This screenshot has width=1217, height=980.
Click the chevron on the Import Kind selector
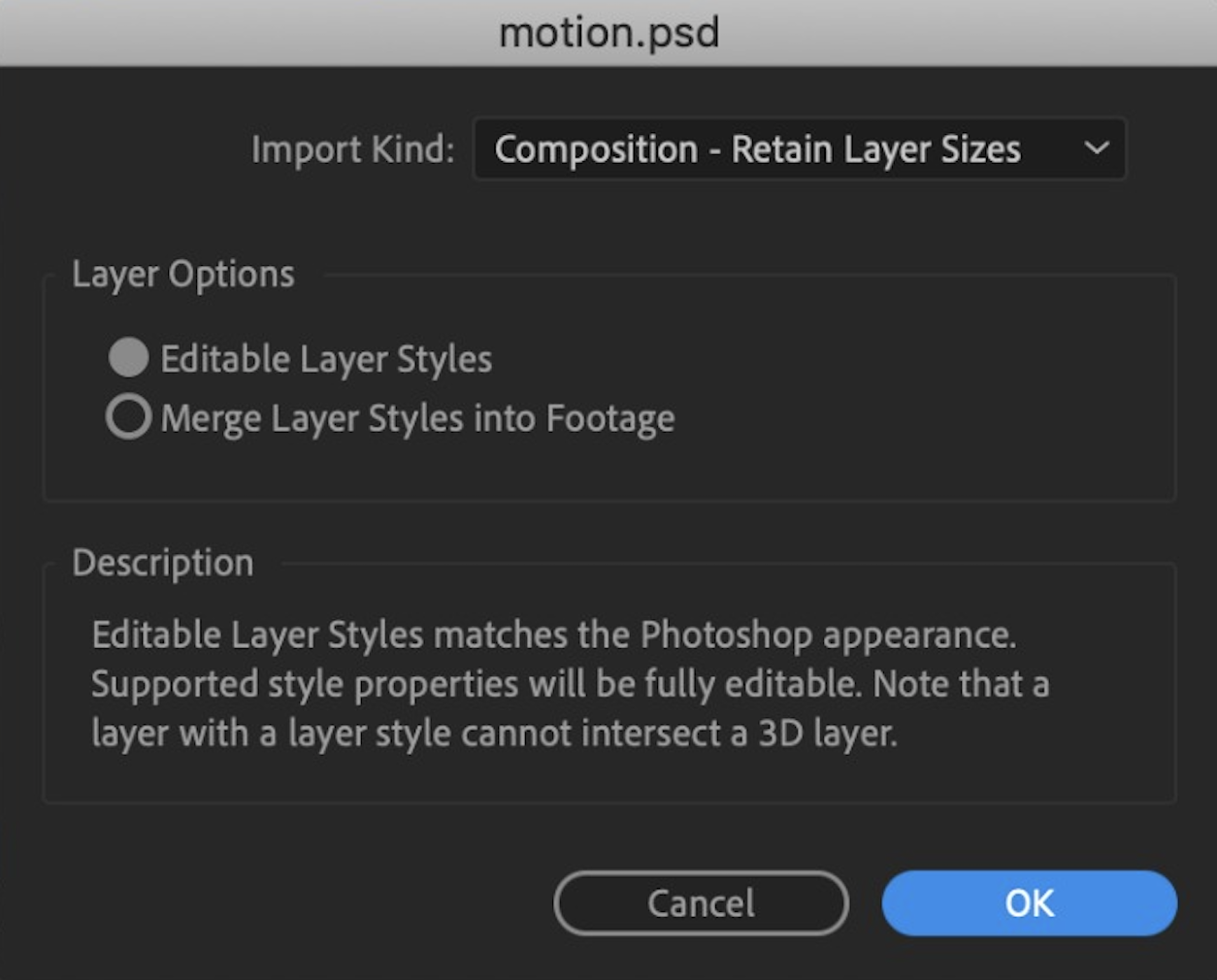tap(1098, 148)
